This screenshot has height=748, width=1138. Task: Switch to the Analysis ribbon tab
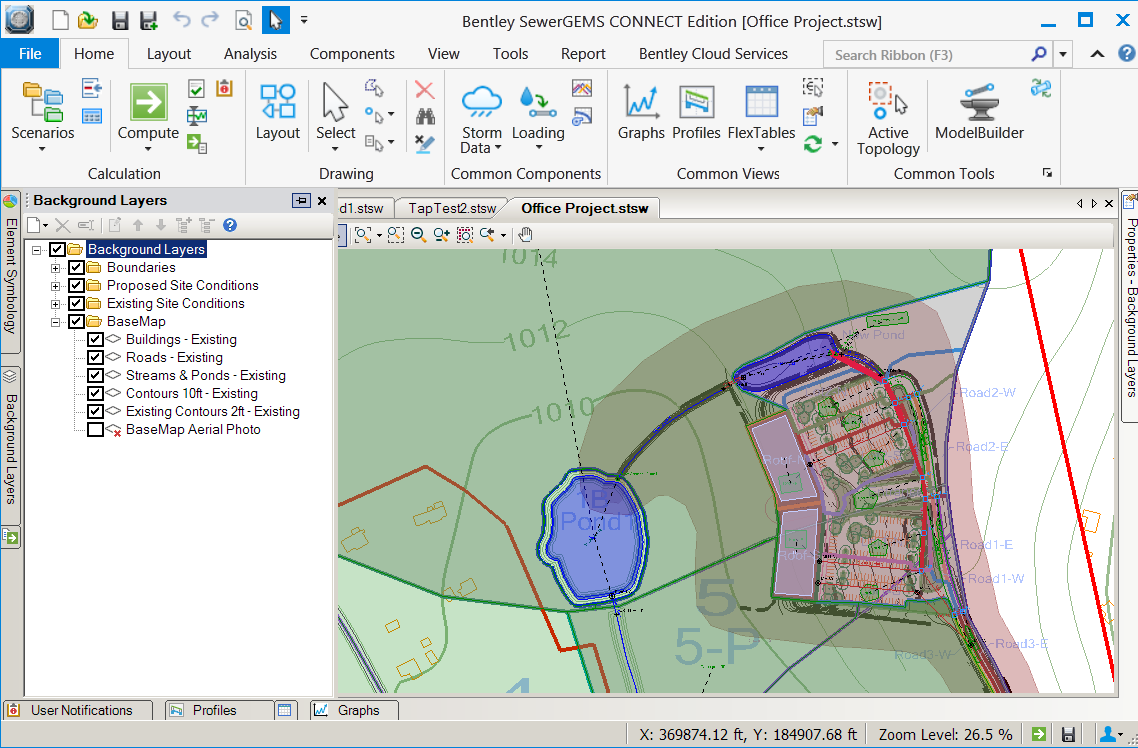click(x=250, y=54)
